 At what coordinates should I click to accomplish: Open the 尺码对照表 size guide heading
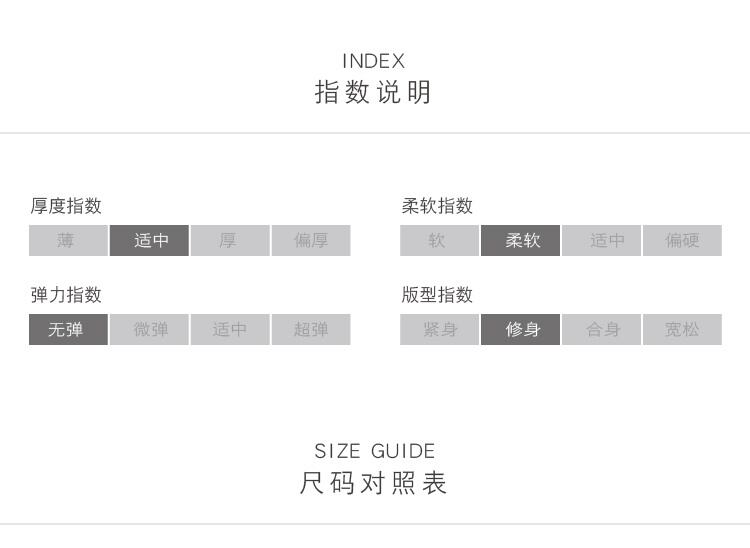point(374,483)
